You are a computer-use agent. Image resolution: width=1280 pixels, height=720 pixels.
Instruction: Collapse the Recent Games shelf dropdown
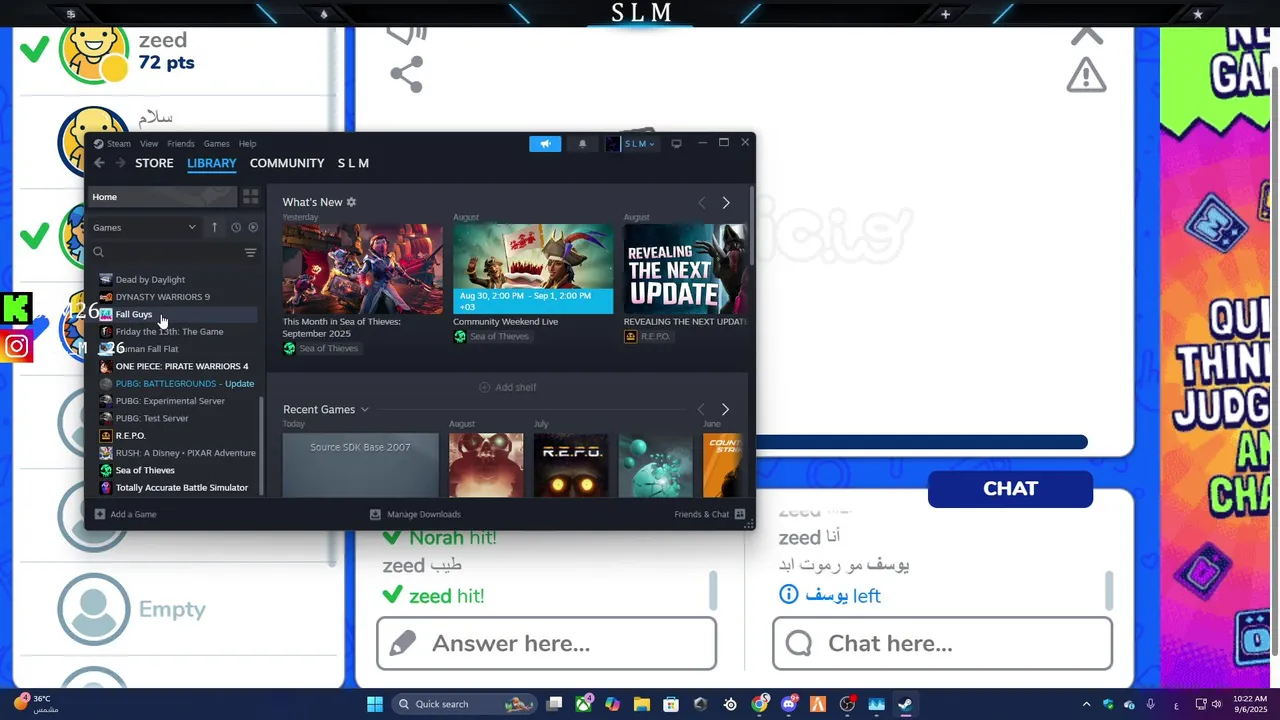pos(364,409)
